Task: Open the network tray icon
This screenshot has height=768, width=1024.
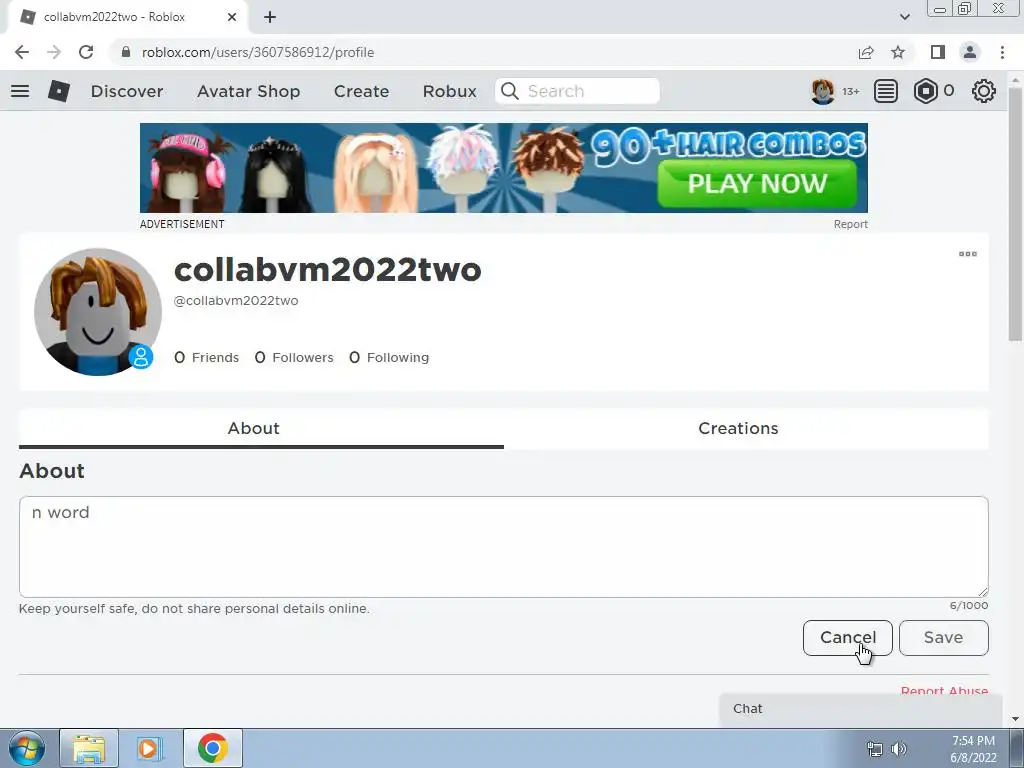Action: [x=874, y=749]
